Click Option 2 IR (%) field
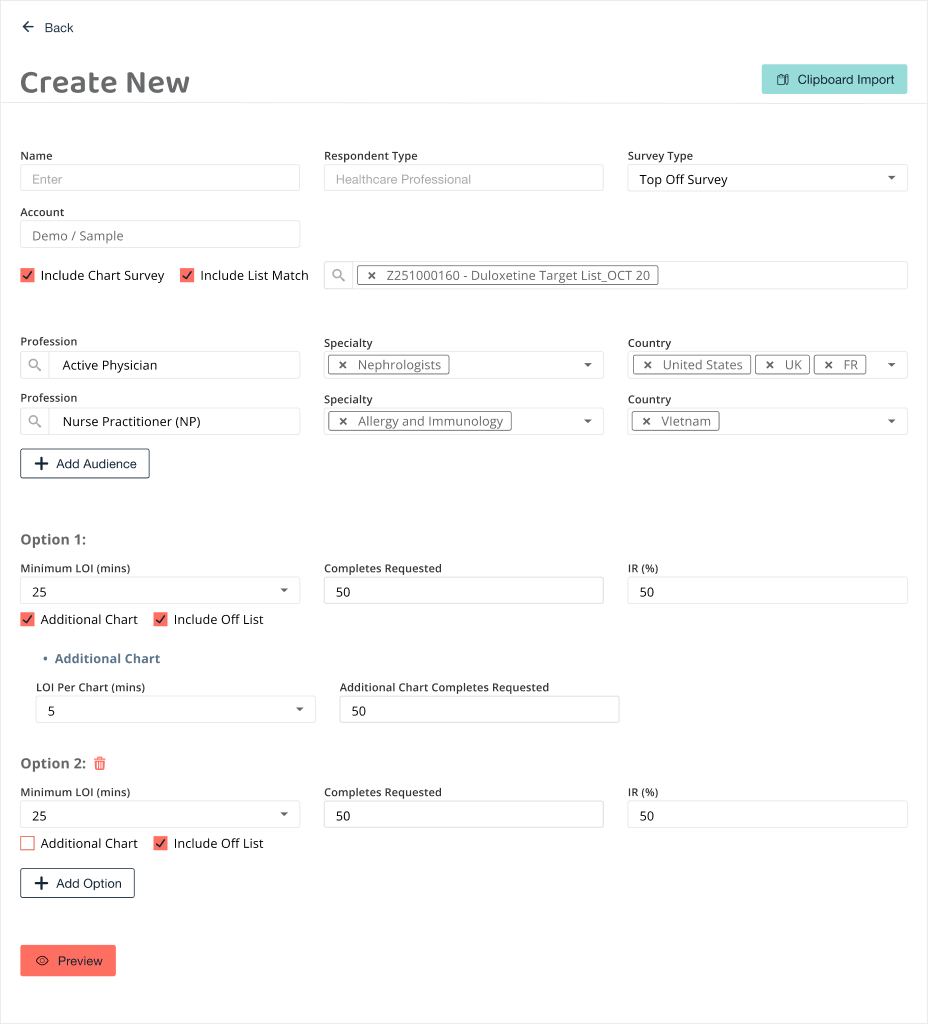This screenshot has height=1024, width=928. coord(767,814)
